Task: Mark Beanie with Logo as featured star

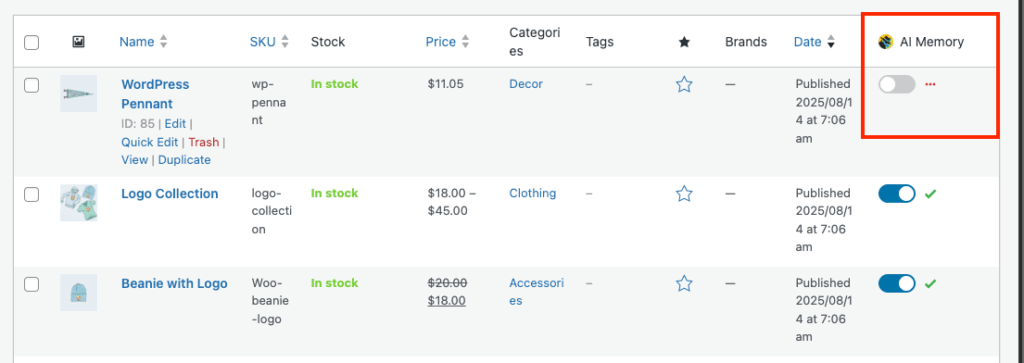Action: point(684,283)
